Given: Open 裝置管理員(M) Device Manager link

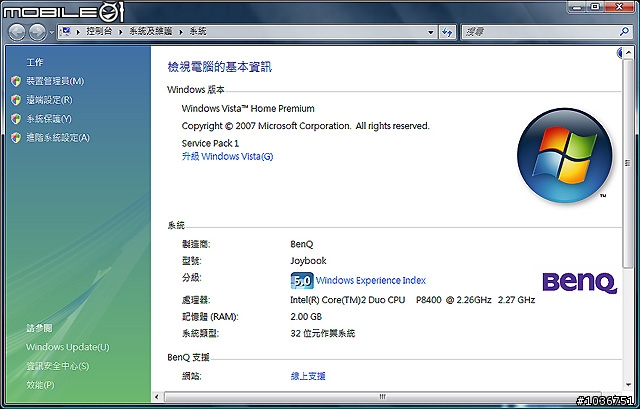Looking at the screenshot, I should tap(55, 81).
